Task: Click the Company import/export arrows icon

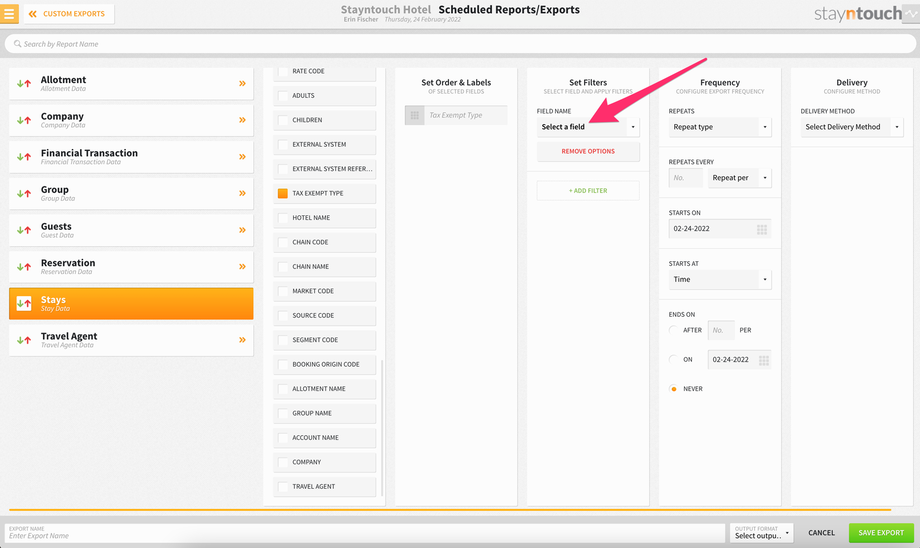Action: tap(24, 120)
